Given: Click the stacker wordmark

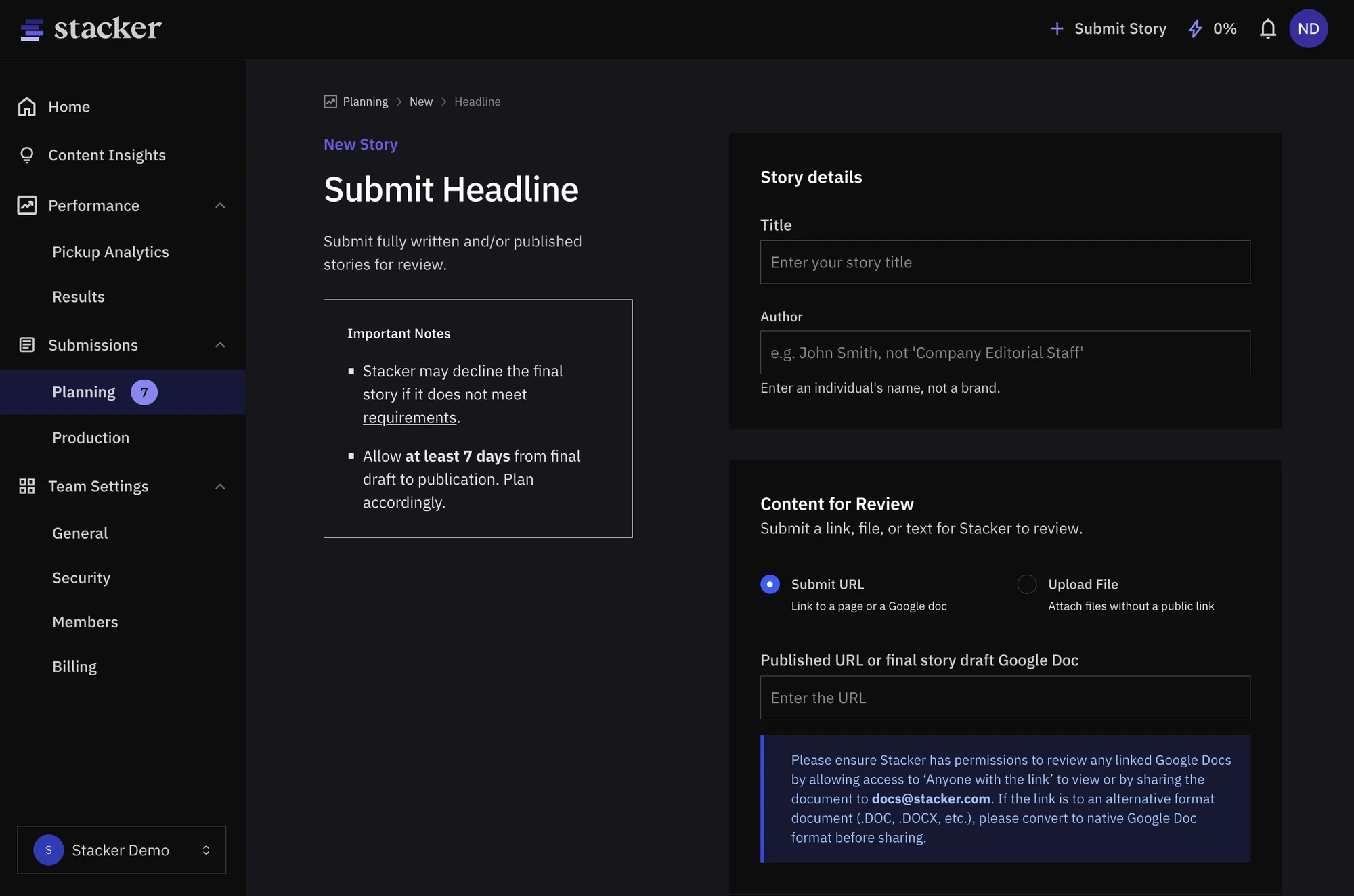Looking at the screenshot, I should click(108, 28).
